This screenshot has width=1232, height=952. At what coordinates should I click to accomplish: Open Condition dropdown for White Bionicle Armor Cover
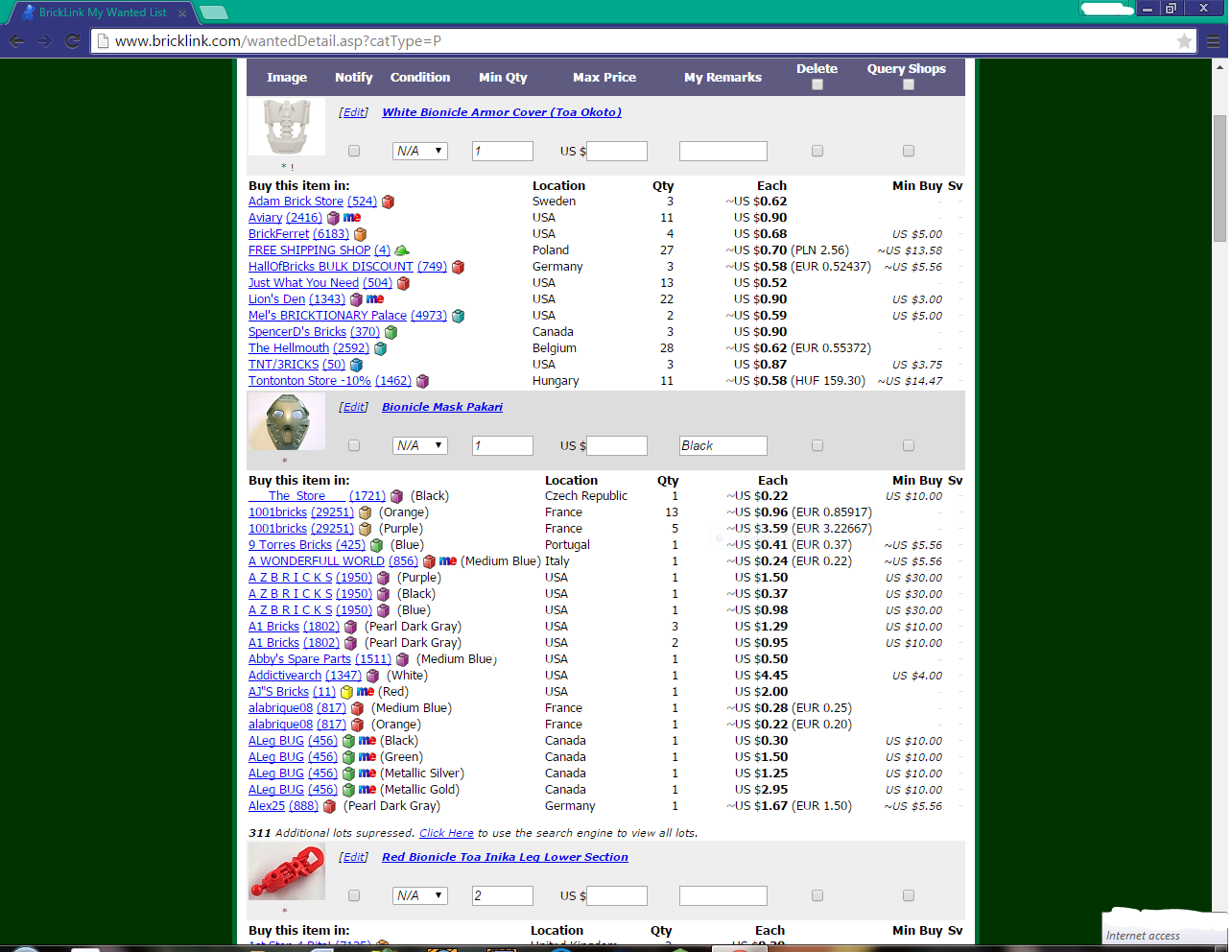click(x=420, y=151)
